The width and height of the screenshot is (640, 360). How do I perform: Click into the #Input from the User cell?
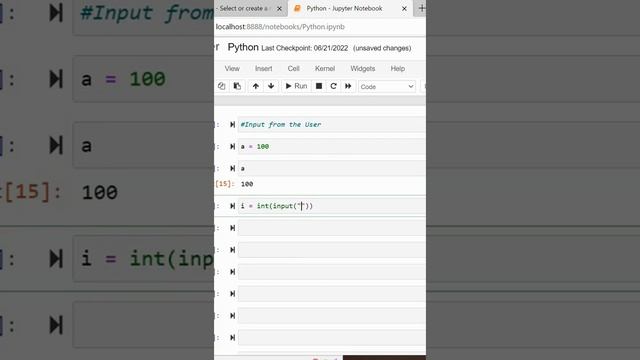tap(332, 124)
